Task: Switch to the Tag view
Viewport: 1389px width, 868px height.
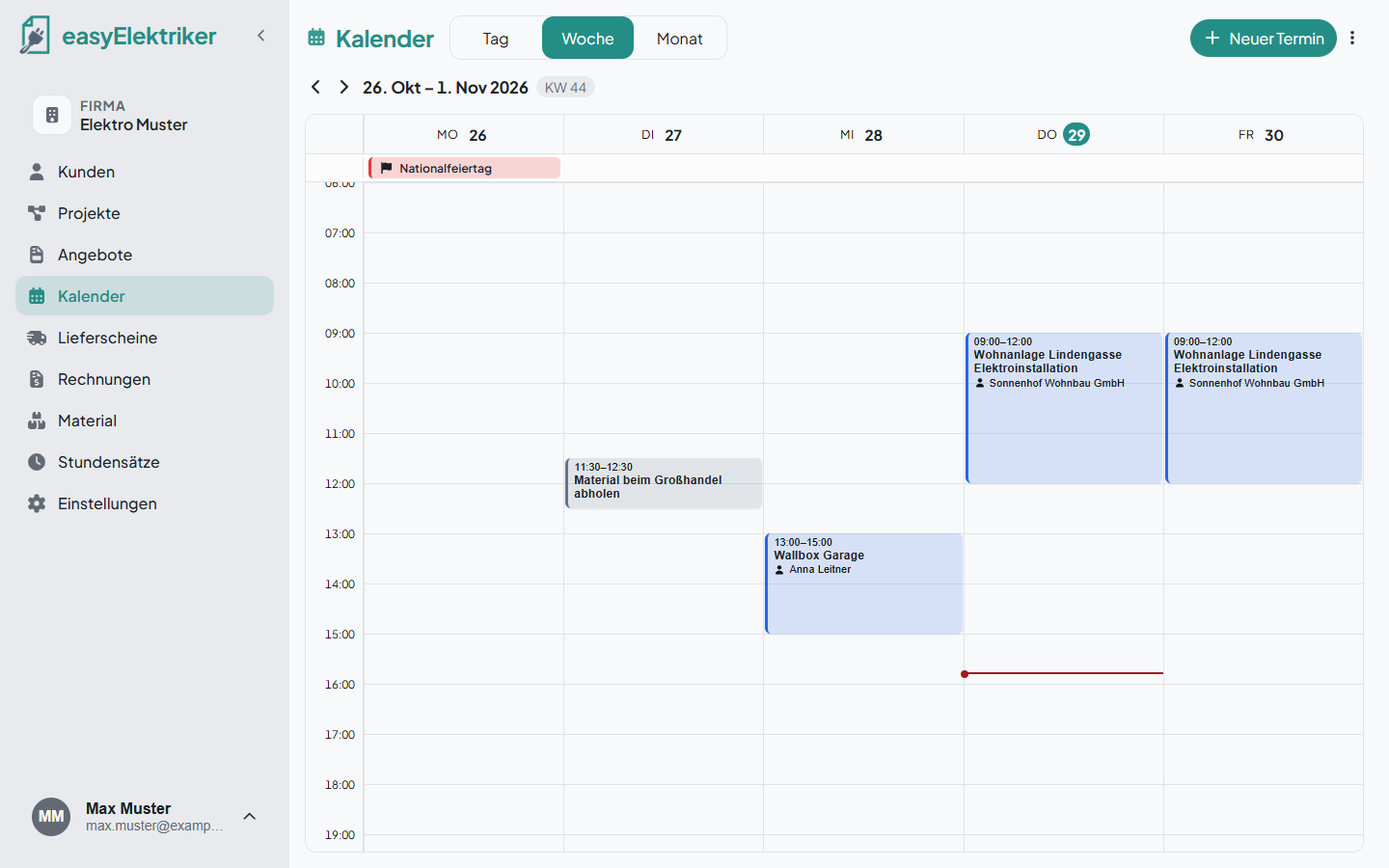Action: point(496,39)
